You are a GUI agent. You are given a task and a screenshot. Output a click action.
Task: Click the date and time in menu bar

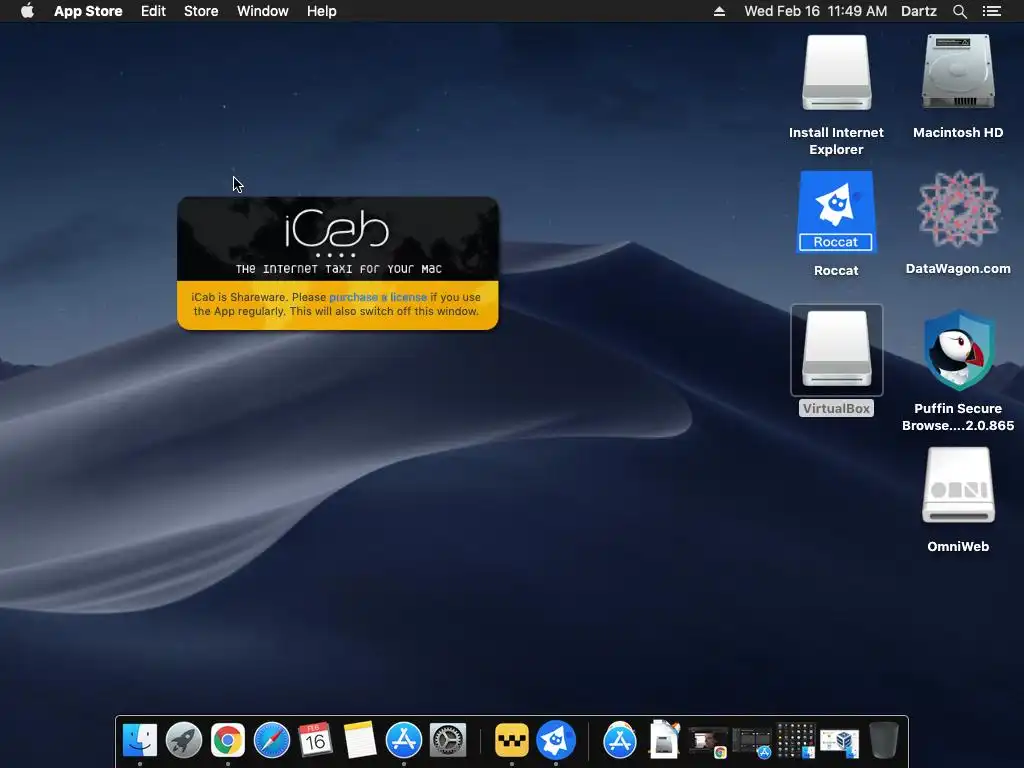tap(816, 11)
